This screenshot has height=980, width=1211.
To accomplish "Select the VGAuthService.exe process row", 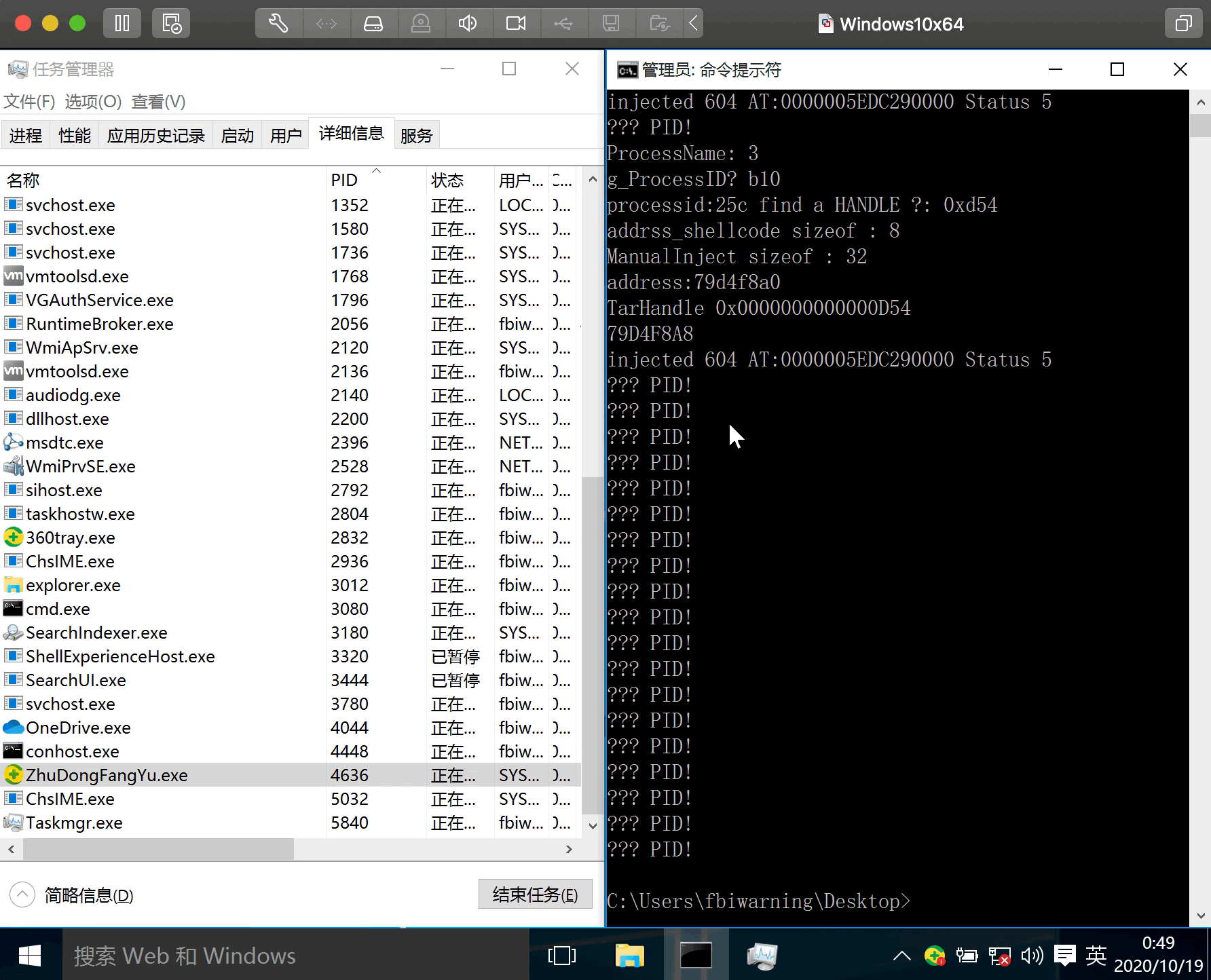I will (x=291, y=300).
